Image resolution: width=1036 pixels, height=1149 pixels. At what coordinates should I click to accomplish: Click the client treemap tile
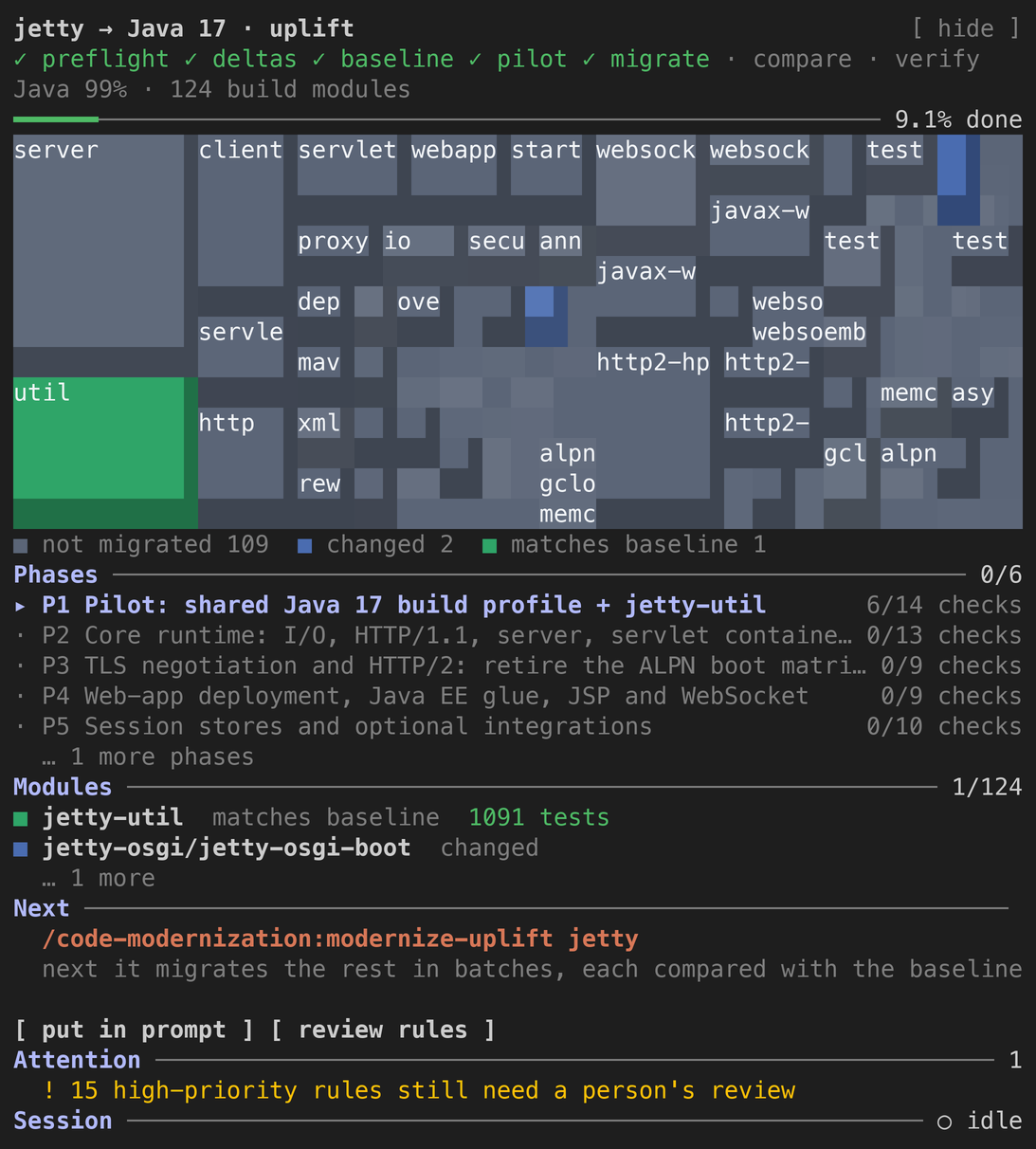coord(241,210)
